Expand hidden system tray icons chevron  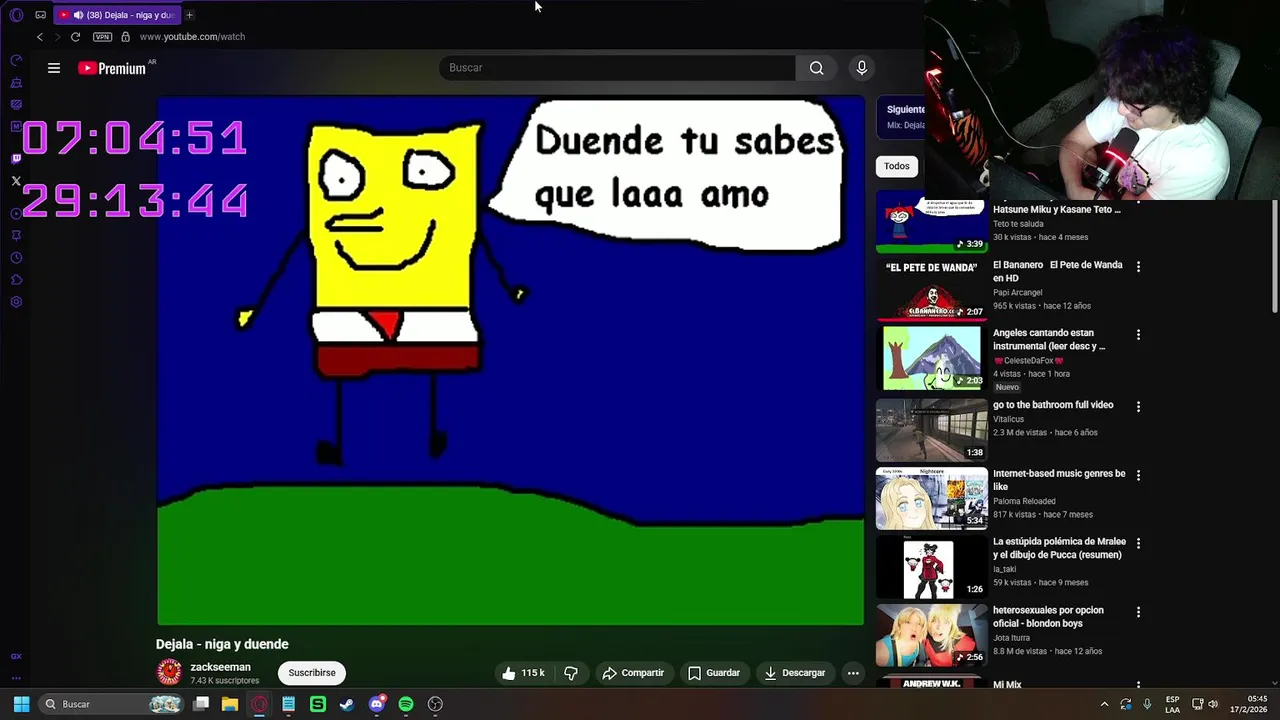(1104, 704)
